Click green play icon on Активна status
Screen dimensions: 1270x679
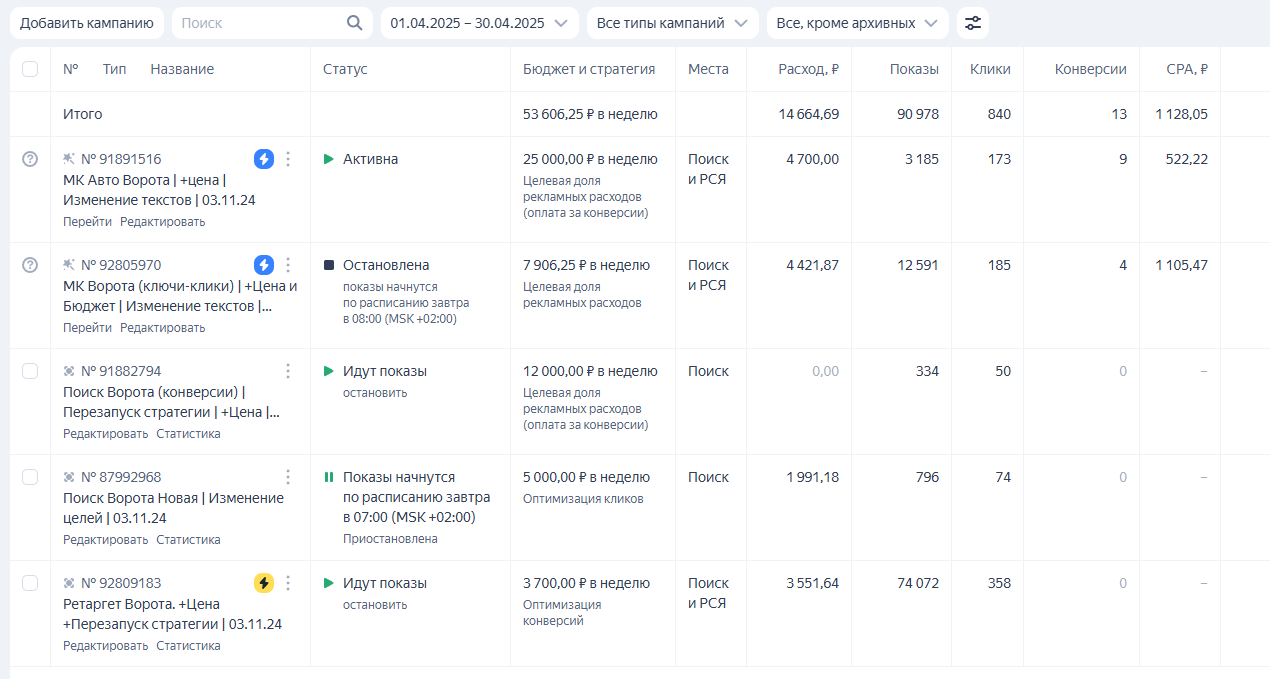(327, 158)
